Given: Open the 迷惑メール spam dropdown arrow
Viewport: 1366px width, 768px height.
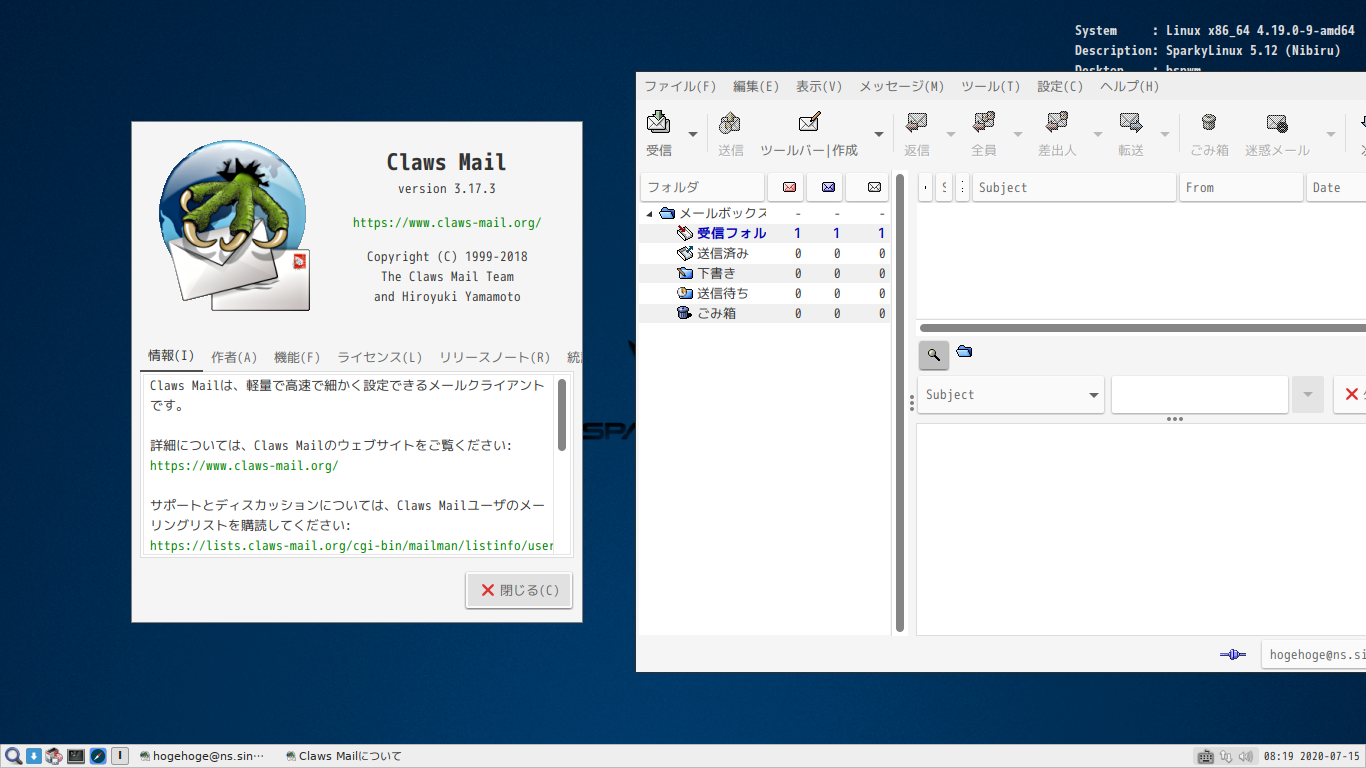Looking at the screenshot, I should [x=1331, y=134].
